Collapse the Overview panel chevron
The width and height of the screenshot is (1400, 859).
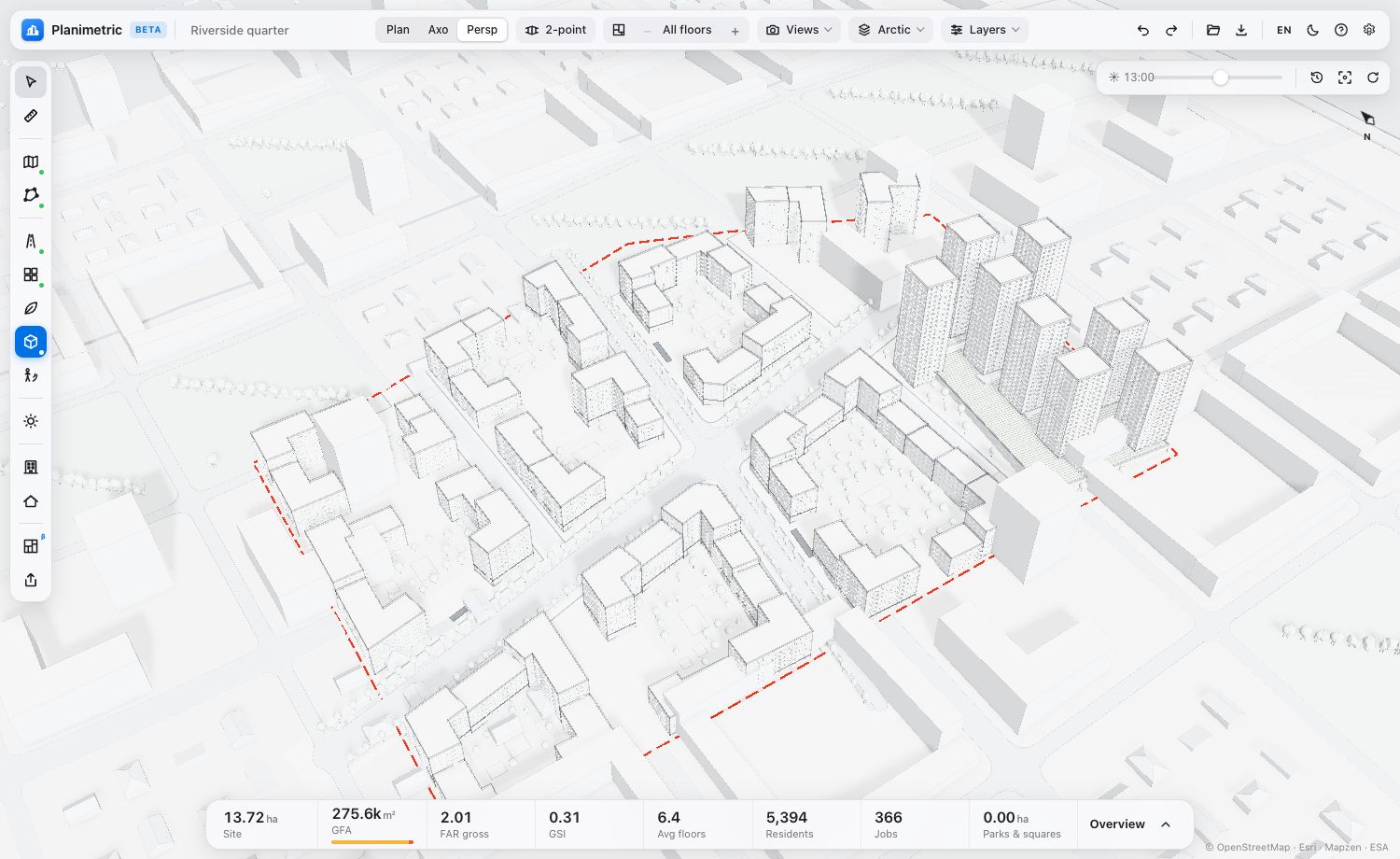tap(1166, 824)
